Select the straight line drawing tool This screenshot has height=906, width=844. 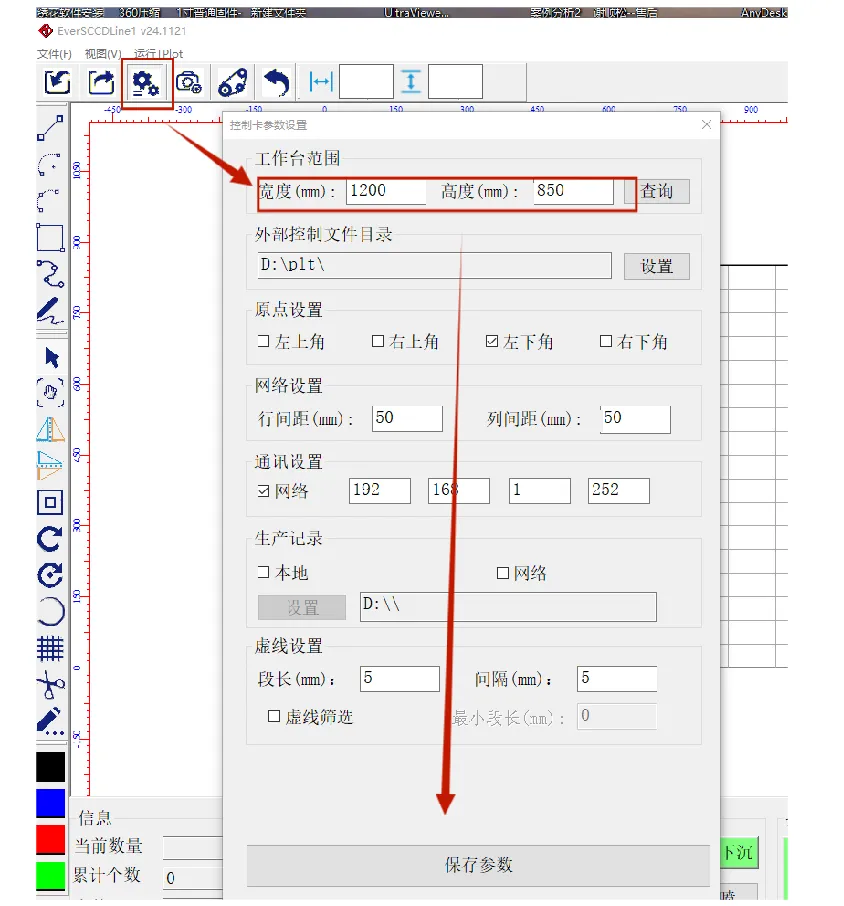[x=50, y=128]
